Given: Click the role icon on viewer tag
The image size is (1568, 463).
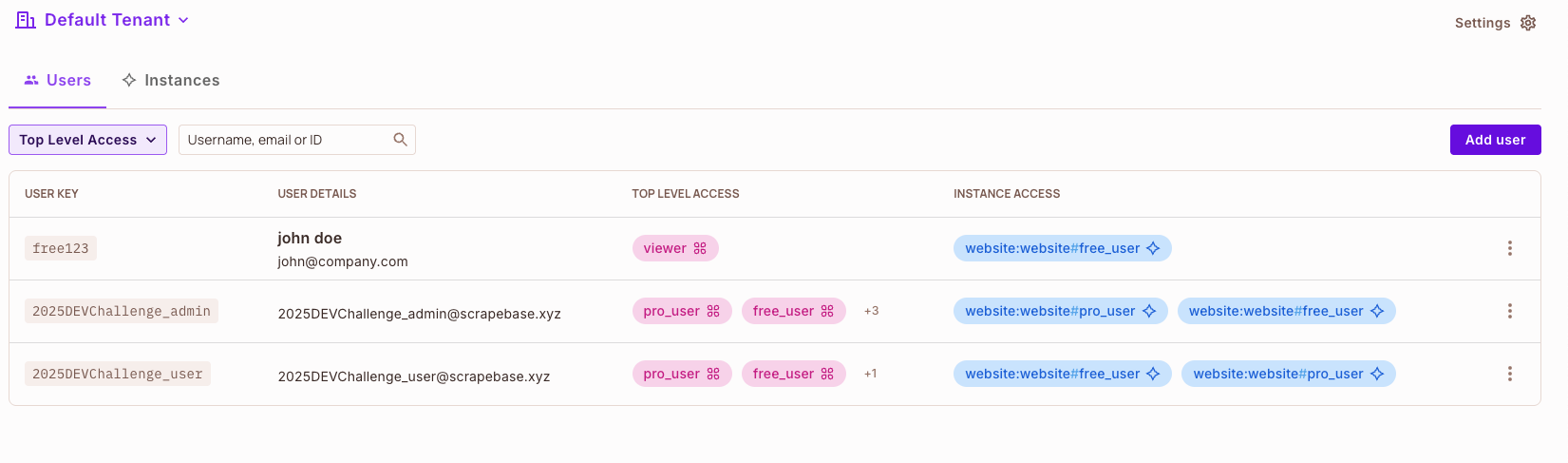Looking at the screenshot, I should pos(700,248).
